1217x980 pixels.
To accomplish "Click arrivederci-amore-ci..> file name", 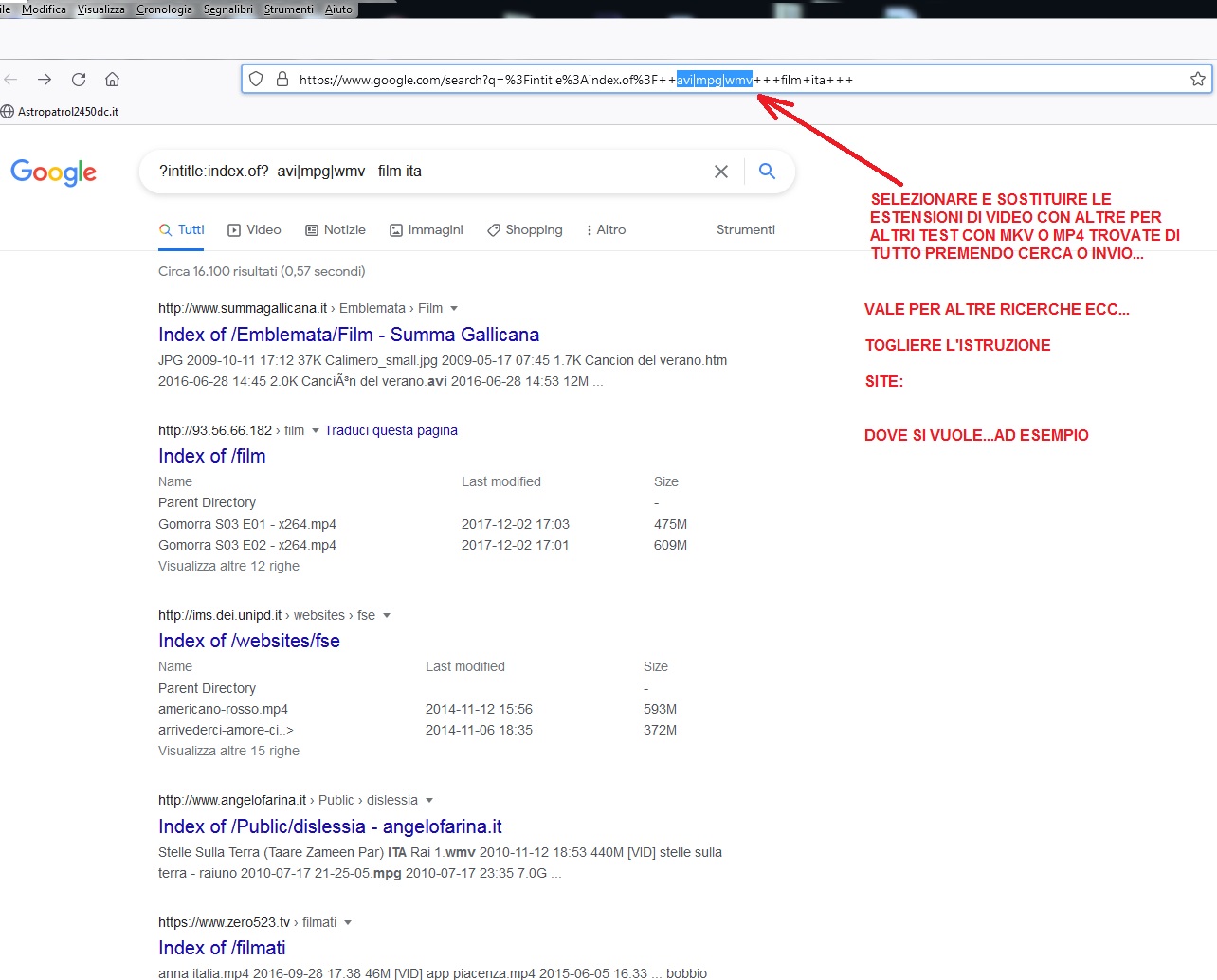I will (x=226, y=730).
